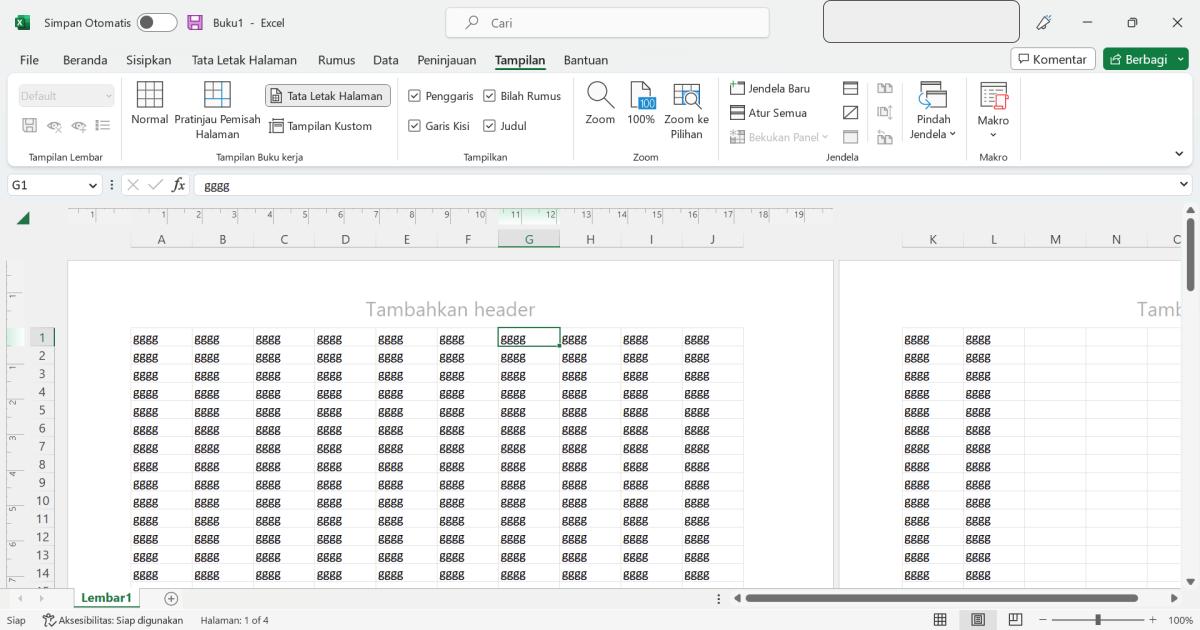Click the Jendela Baru button
Image resolution: width=1200 pixels, height=630 pixels.
click(770, 88)
